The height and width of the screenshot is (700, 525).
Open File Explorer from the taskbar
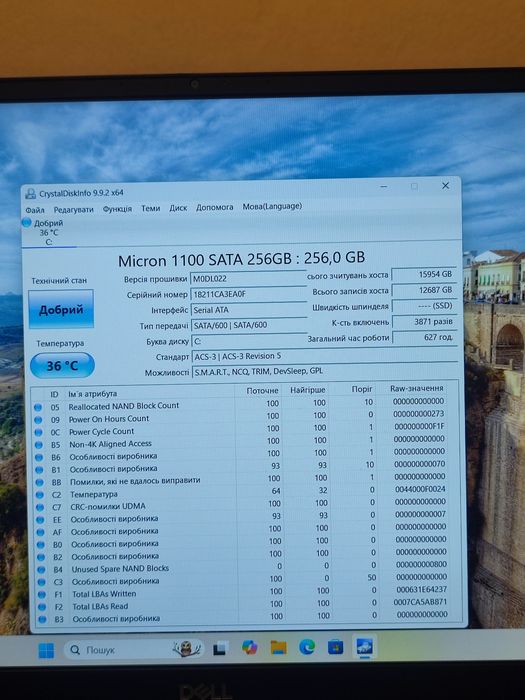pos(279,647)
